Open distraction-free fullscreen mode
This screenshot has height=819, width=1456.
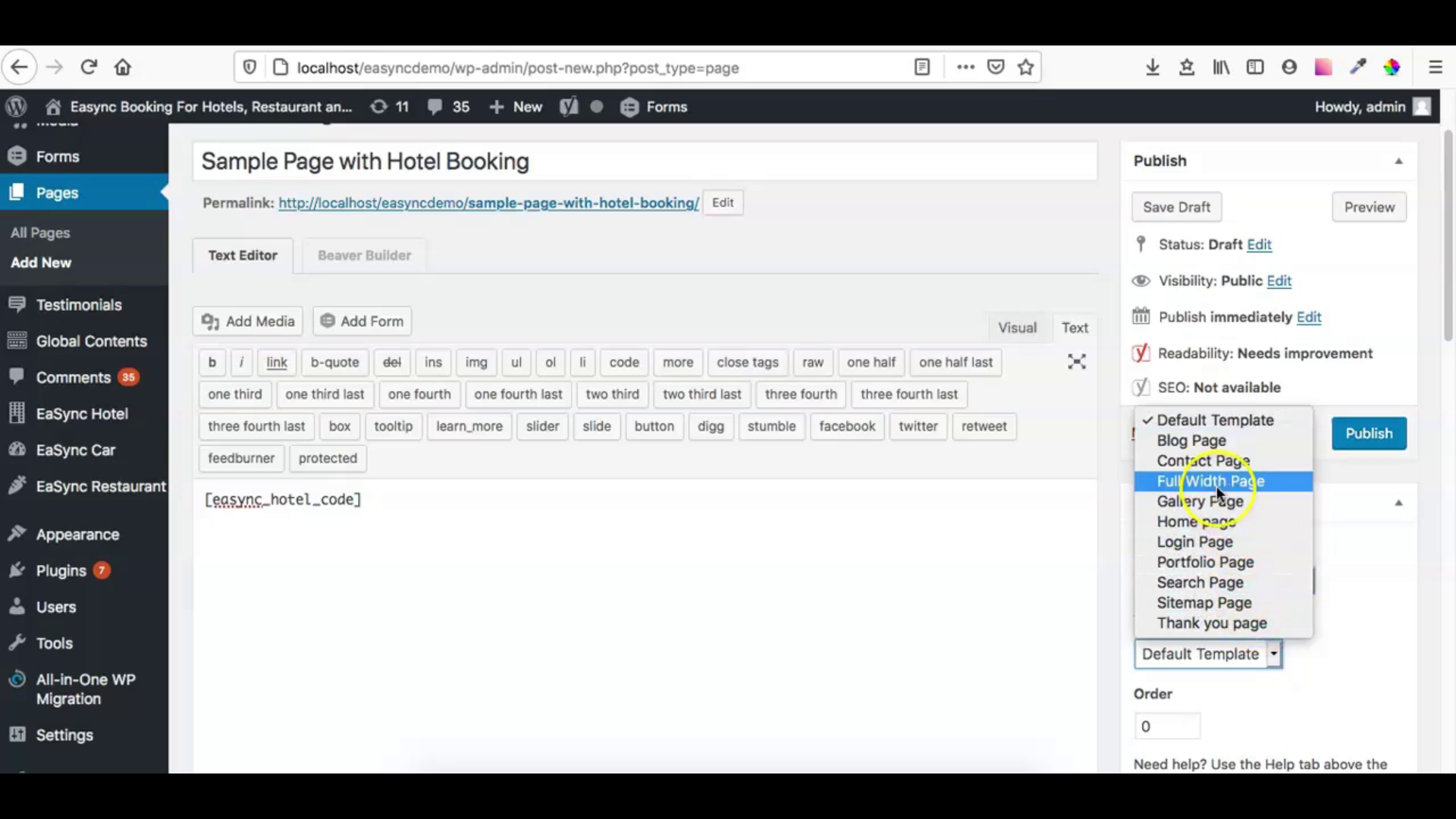point(1076,362)
